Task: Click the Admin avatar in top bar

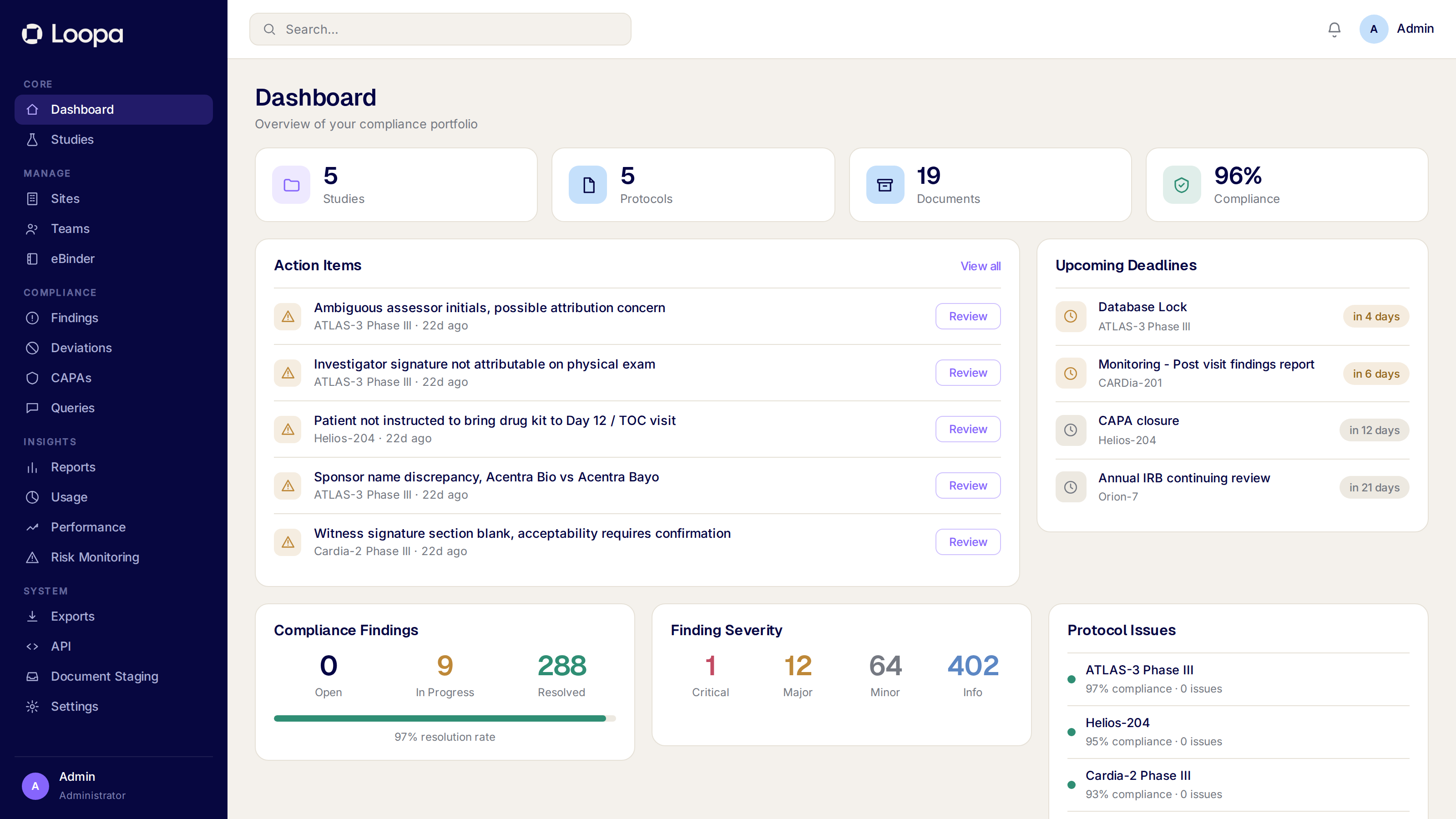Action: (1374, 29)
